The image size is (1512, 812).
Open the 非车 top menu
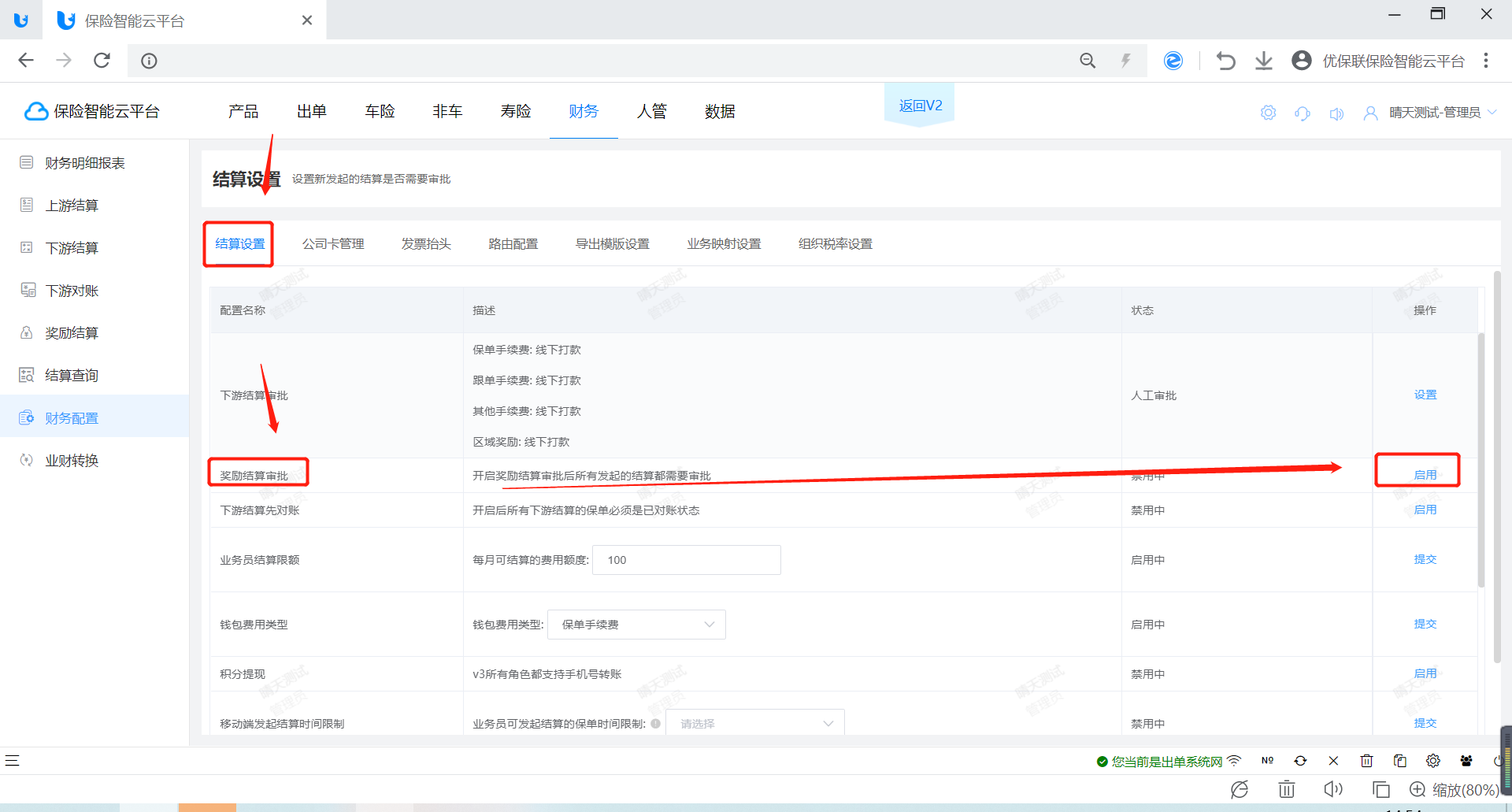[447, 111]
